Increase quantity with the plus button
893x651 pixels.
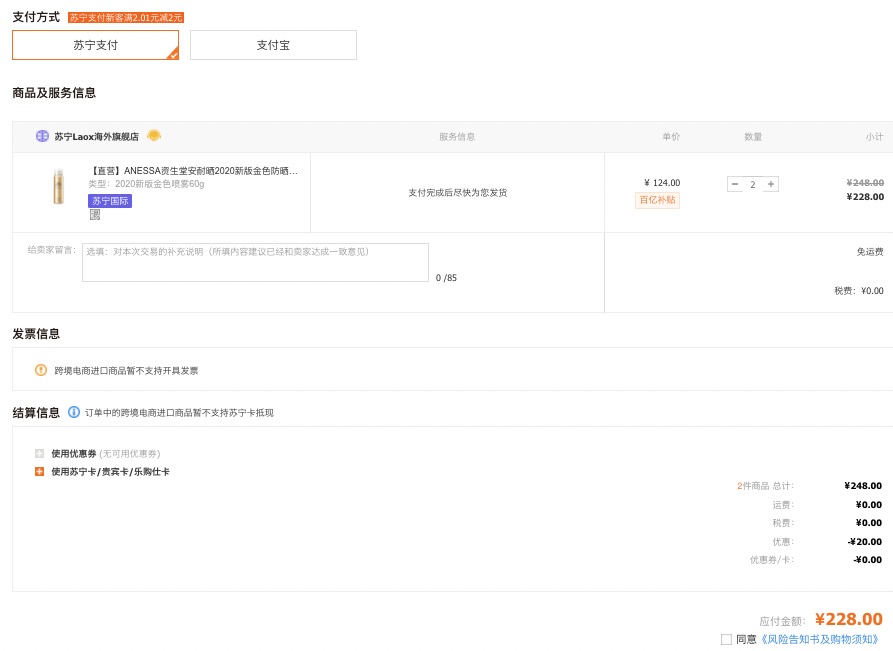[771, 184]
